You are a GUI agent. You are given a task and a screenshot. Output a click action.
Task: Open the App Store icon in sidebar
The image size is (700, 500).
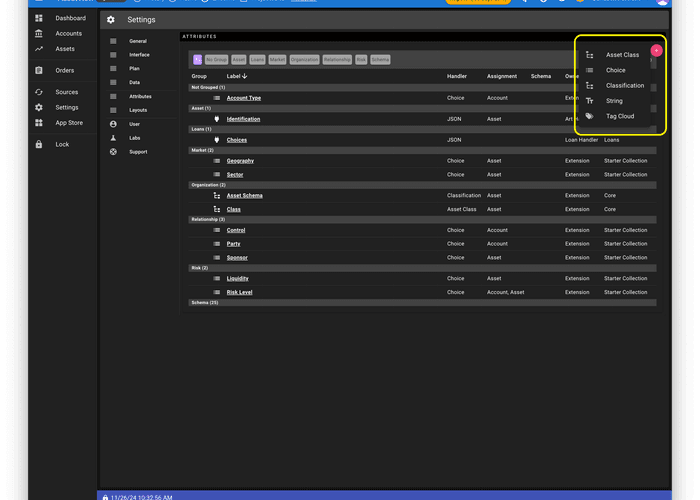39,123
